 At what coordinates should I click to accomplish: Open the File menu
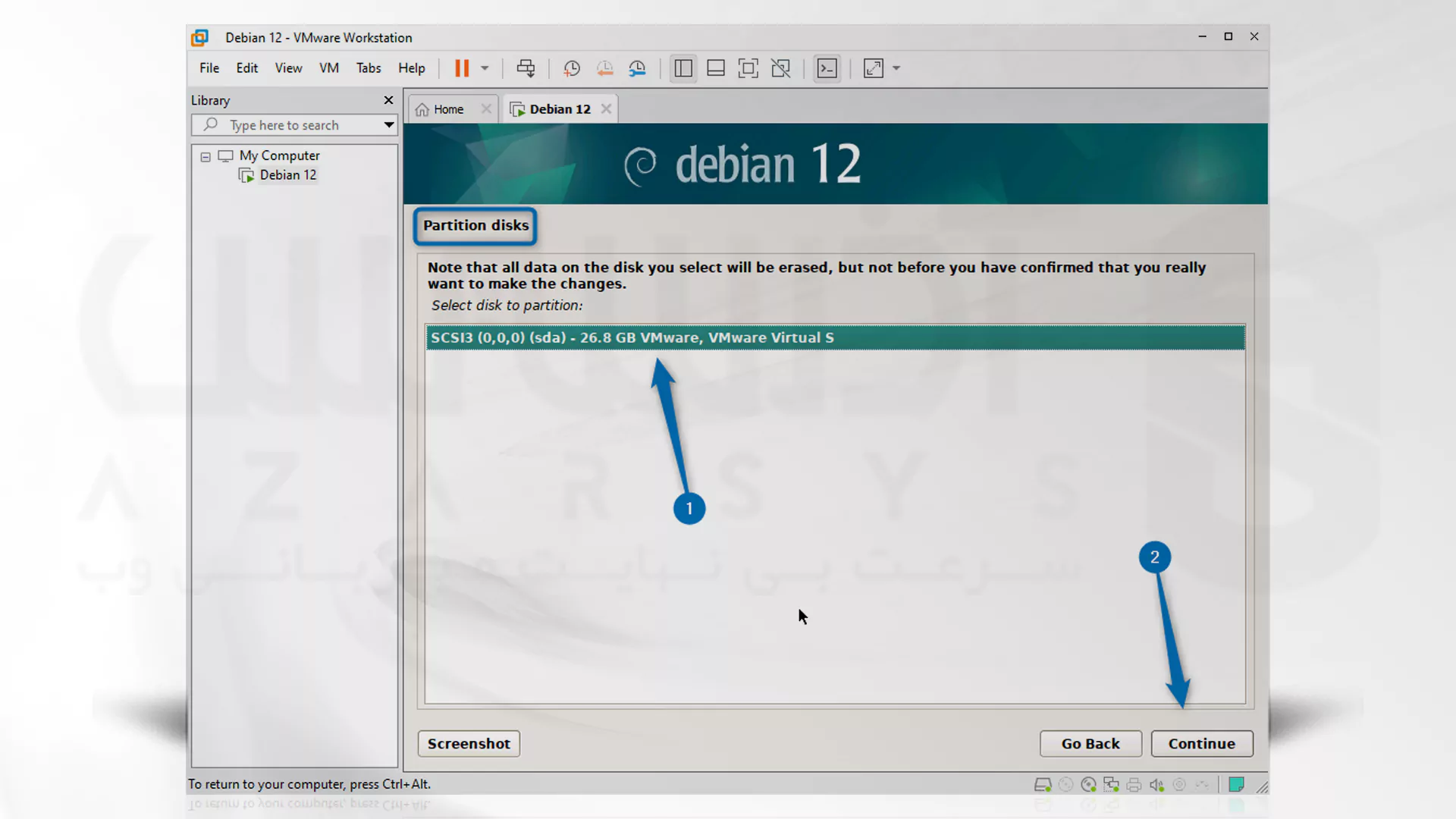[209, 68]
